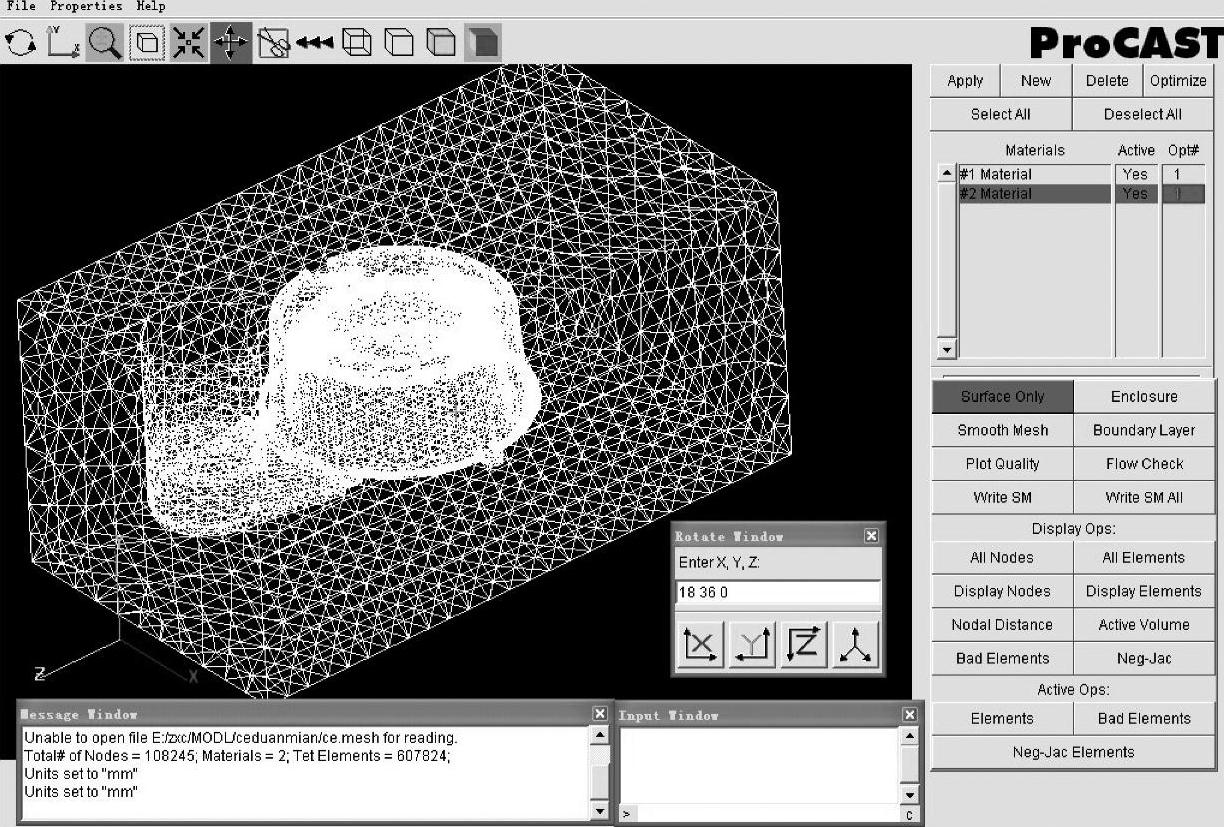Select the magnifying glass zoom tool
This screenshot has width=1224, height=827.
(x=105, y=42)
